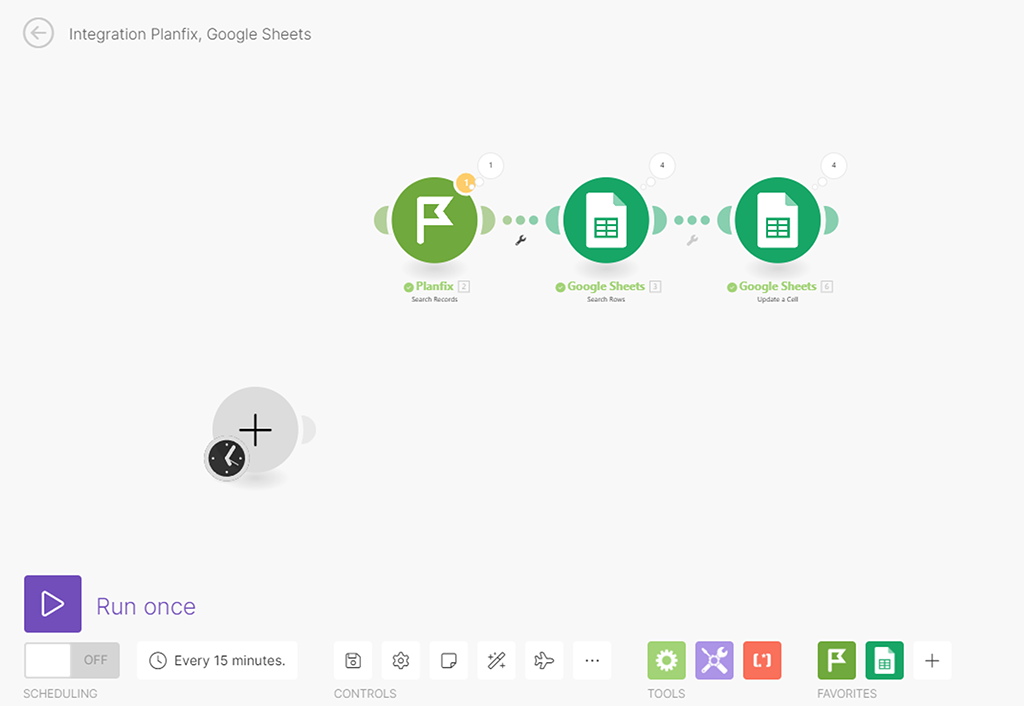Viewport: 1024px width, 706px height.
Task: Open the clock schedule icon on empty module
Action: click(227, 458)
